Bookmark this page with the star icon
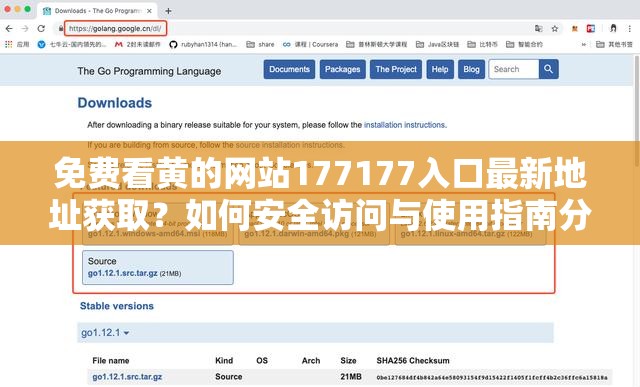640x387 pixels. [555, 29]
